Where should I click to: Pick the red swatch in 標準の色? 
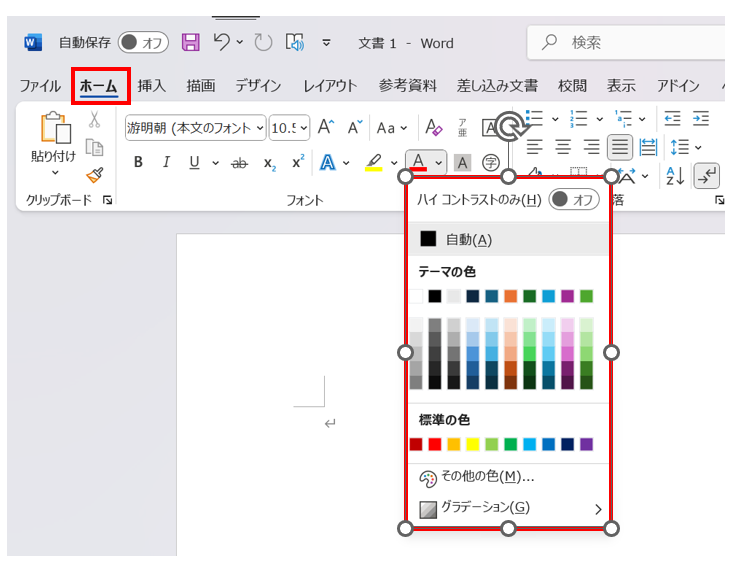pyautogui.click(x=435, y=444)
